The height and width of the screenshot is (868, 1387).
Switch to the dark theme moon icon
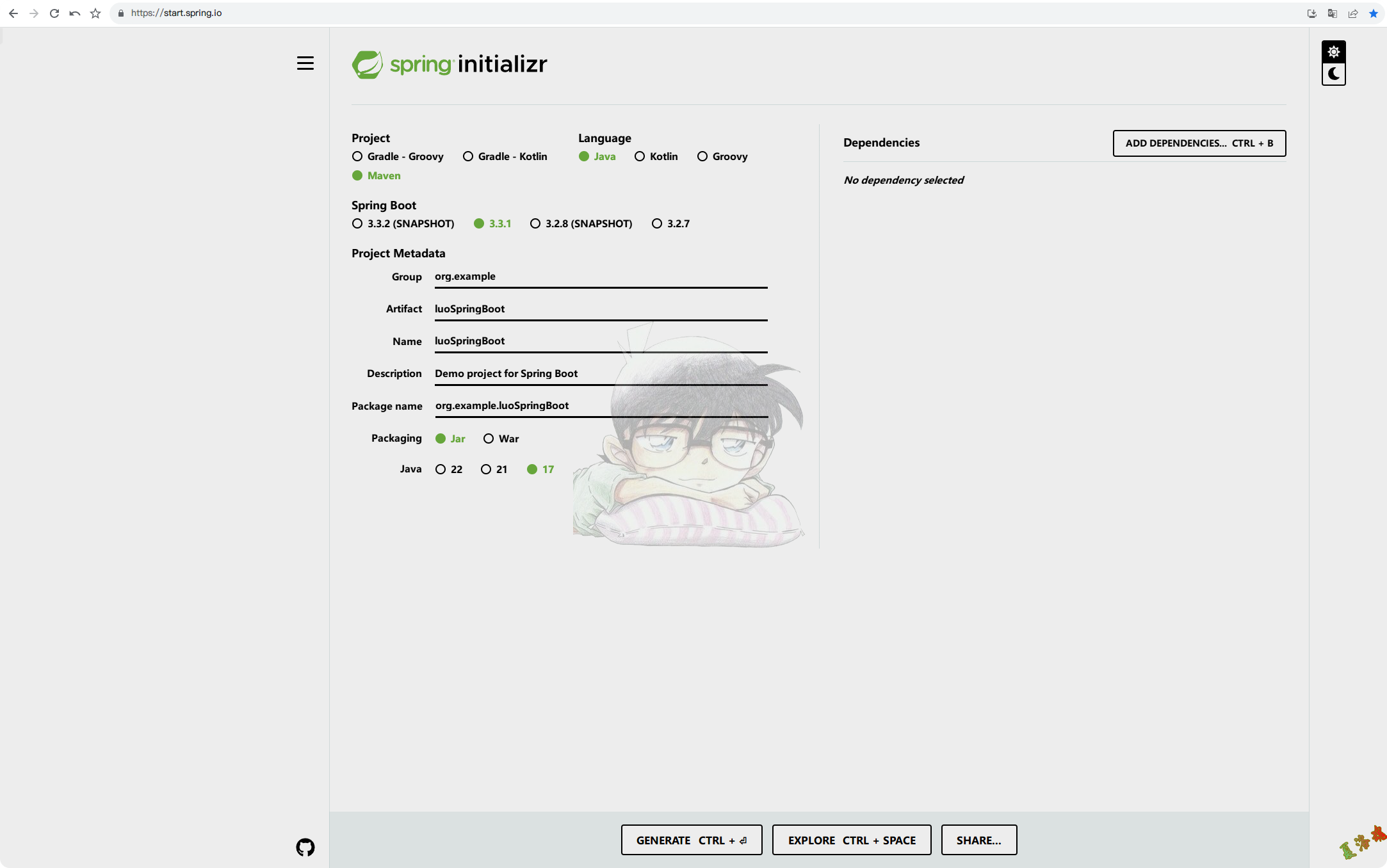click(x=1334, y=74)
